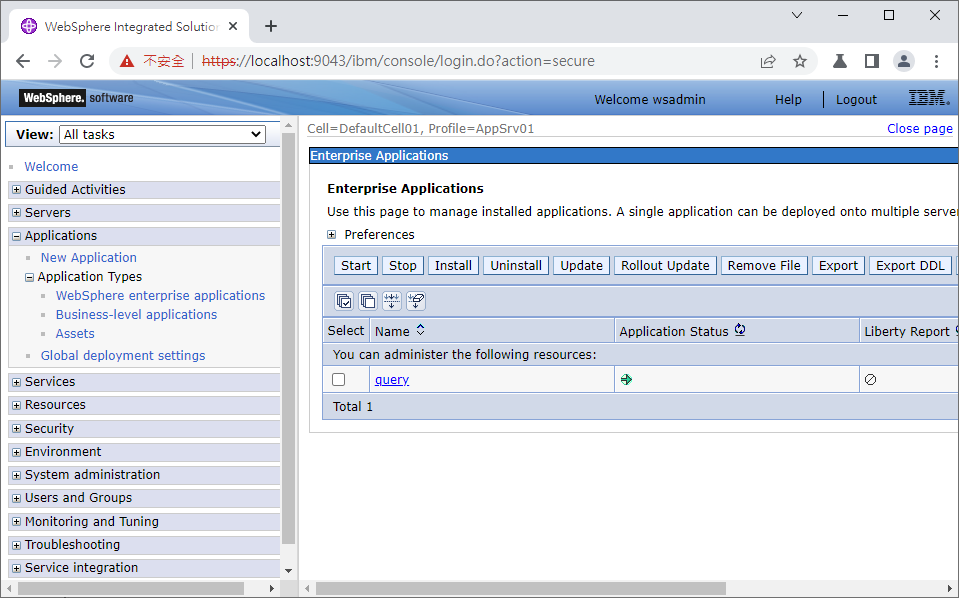Click the Select All Items icon
Image resolution: width=959 pixels, height=598 pixels.
344,301
